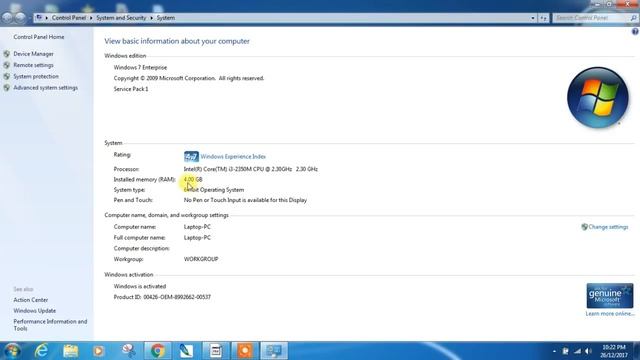Click the 4.00 GB installed memory value

point(193,179)
